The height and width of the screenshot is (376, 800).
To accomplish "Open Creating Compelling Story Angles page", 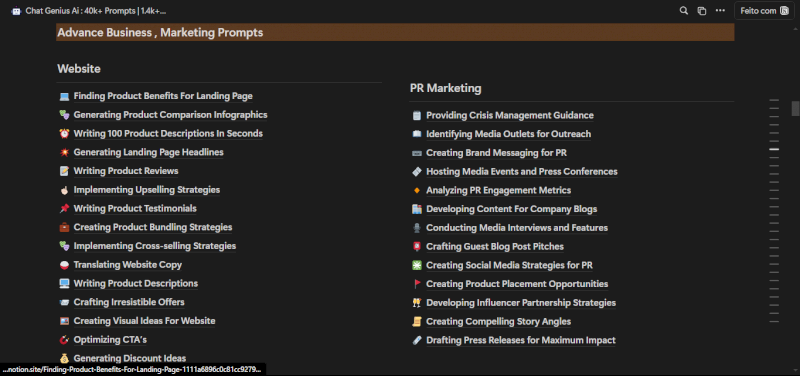I will click(498, 321).
